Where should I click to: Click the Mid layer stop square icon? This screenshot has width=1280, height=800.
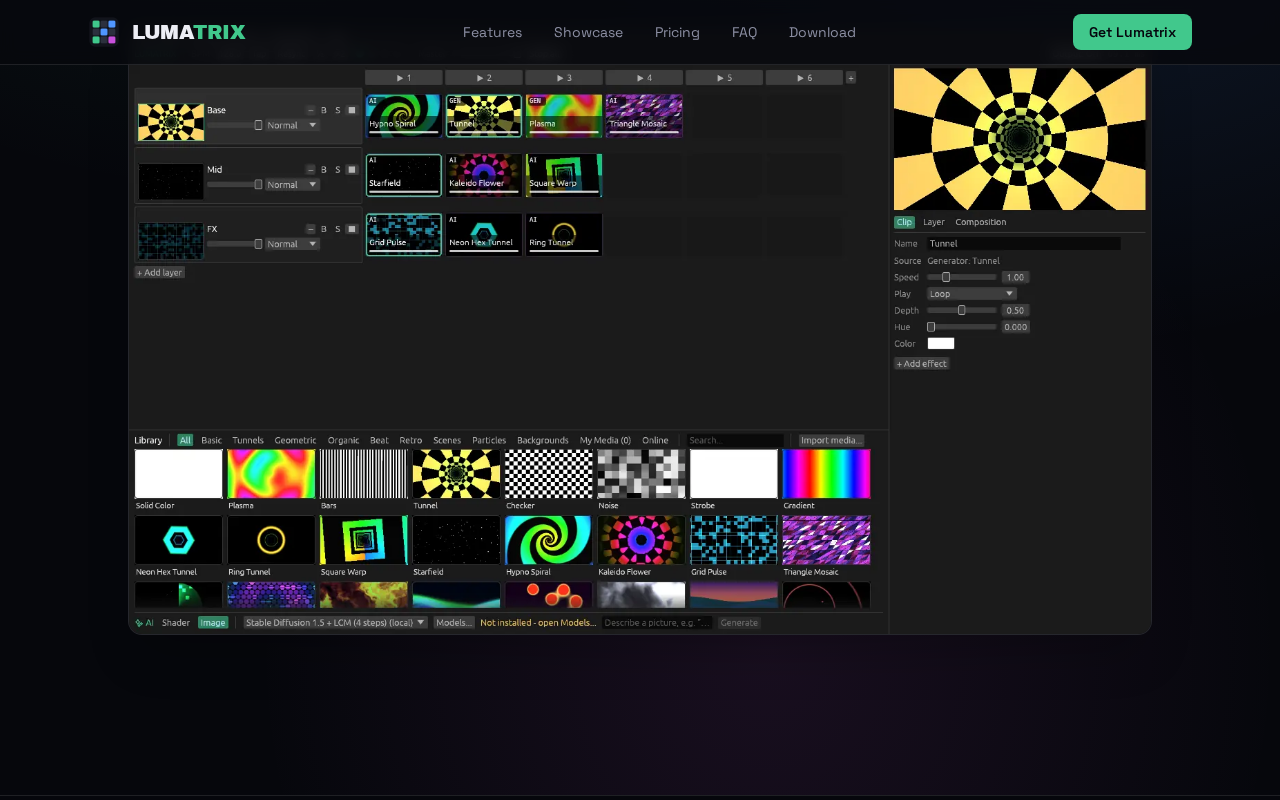pyautogui.click(x=352, y=169)
